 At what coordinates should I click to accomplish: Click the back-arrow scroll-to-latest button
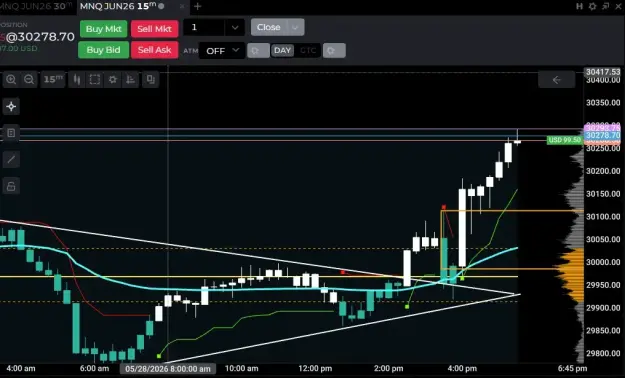(556, 80)
